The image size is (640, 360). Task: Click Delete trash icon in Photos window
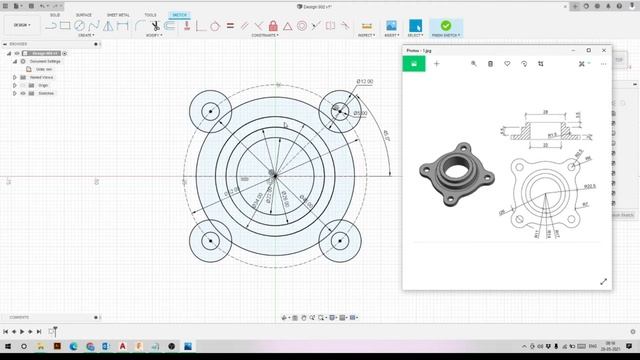coord(490,64)
